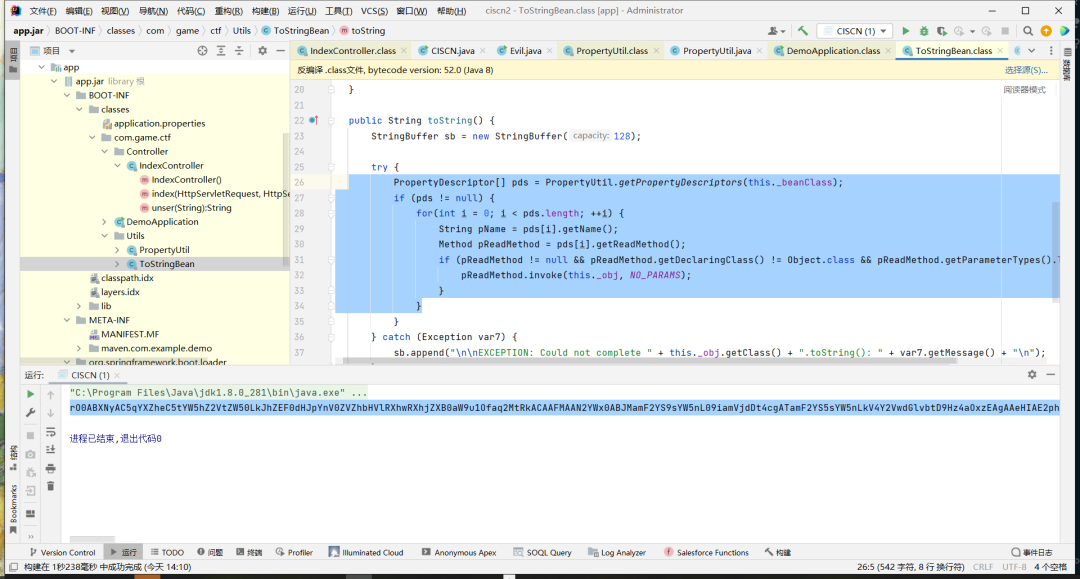This screenshot has width=1080, height=579.
Task: Open Bookmarks side panel
Action: click(13, 509)
